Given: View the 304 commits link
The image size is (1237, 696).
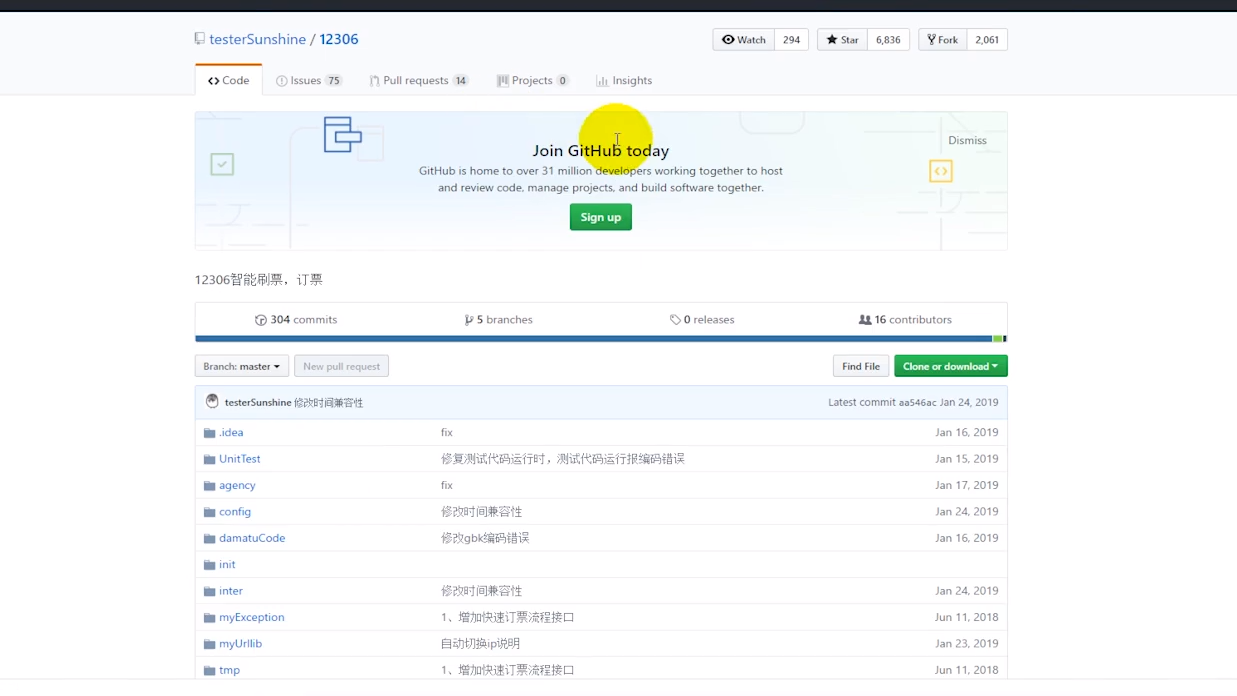Looking at the screenshot, I should click(x=296, y=320).
